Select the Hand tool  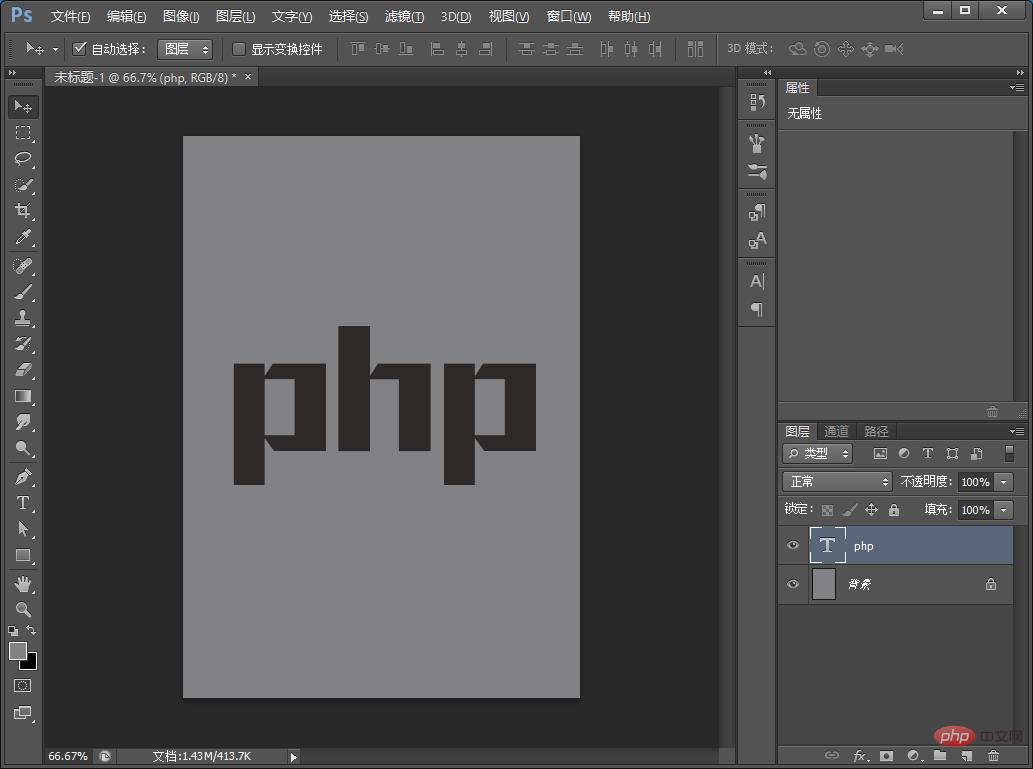(x=23, y=584)
